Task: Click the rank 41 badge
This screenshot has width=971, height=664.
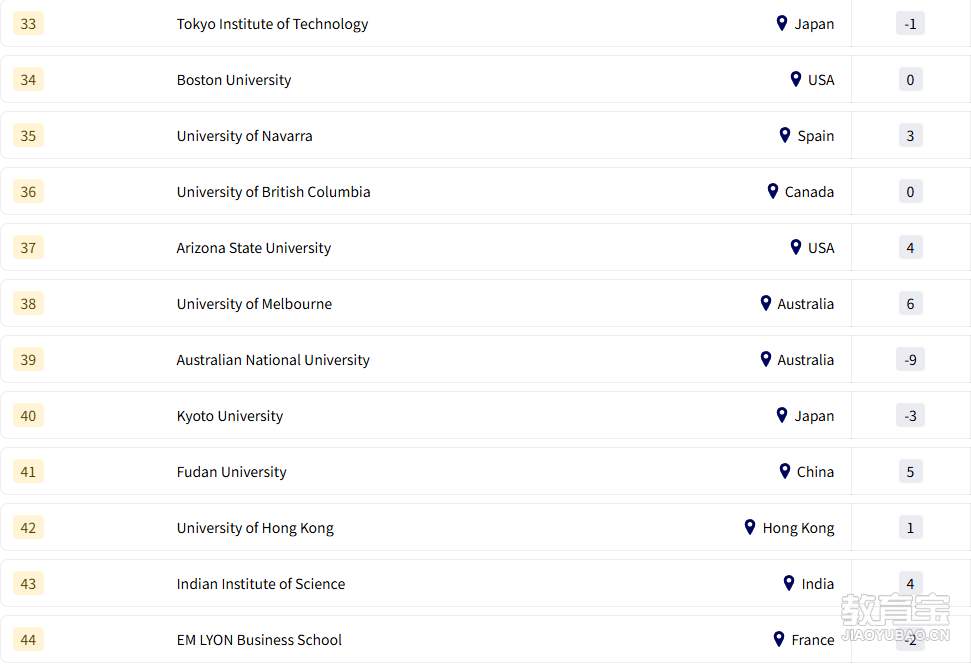Action: click(28, 472)
